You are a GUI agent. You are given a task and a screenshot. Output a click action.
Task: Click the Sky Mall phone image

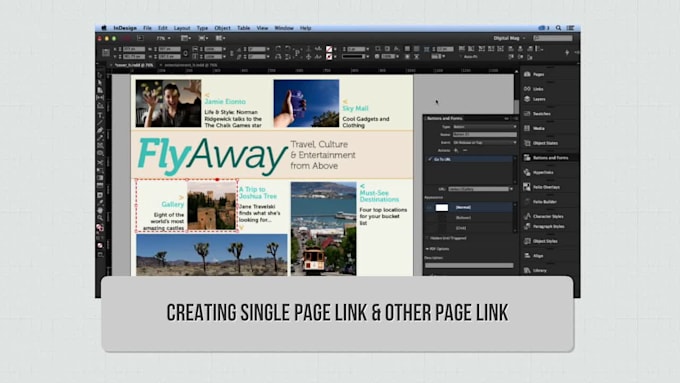[306, 103]
